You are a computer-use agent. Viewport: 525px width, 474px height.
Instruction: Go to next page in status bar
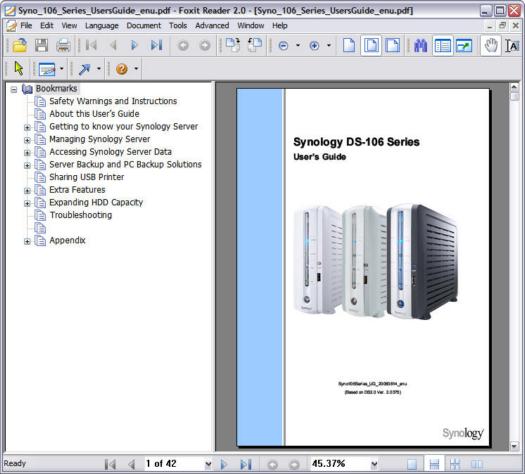(x=224, y=465)
